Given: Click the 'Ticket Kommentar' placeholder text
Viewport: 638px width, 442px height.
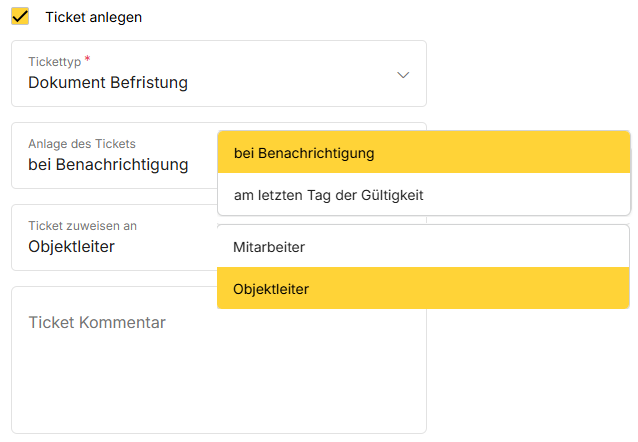Looking at the screenshot, I should pyautogui.click(x=97, y=322).
